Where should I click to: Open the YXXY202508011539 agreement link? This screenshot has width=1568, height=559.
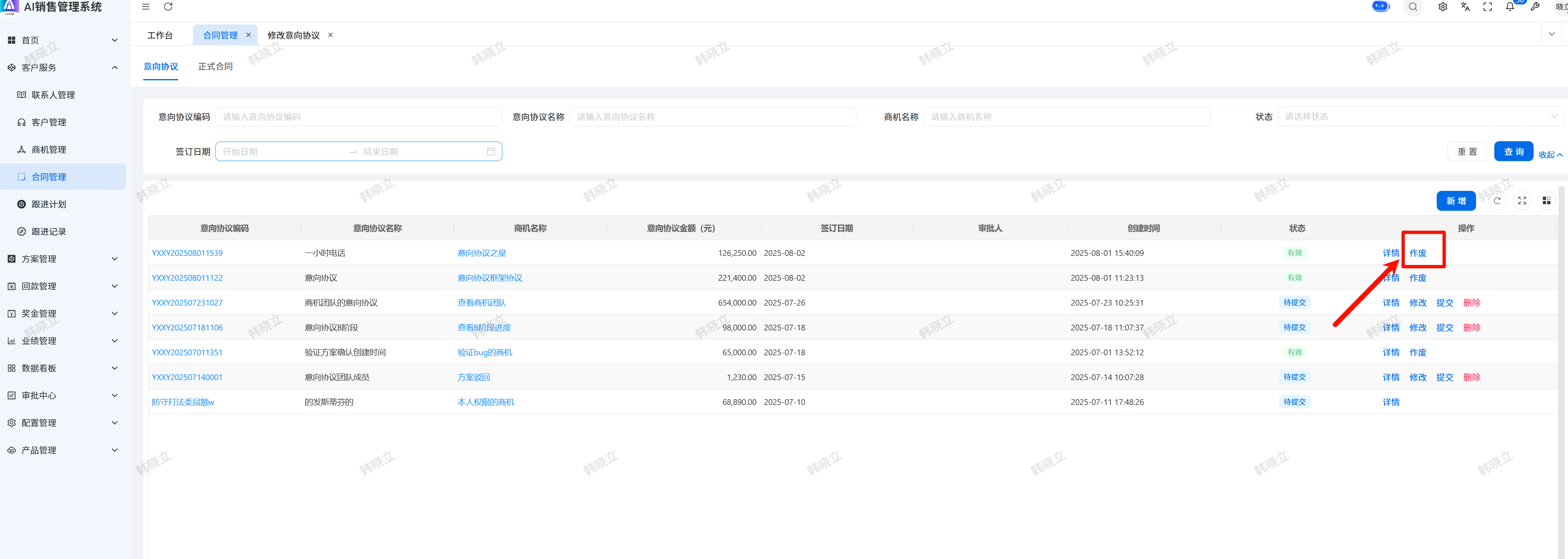pyautogui.click(x=187, y=253)
